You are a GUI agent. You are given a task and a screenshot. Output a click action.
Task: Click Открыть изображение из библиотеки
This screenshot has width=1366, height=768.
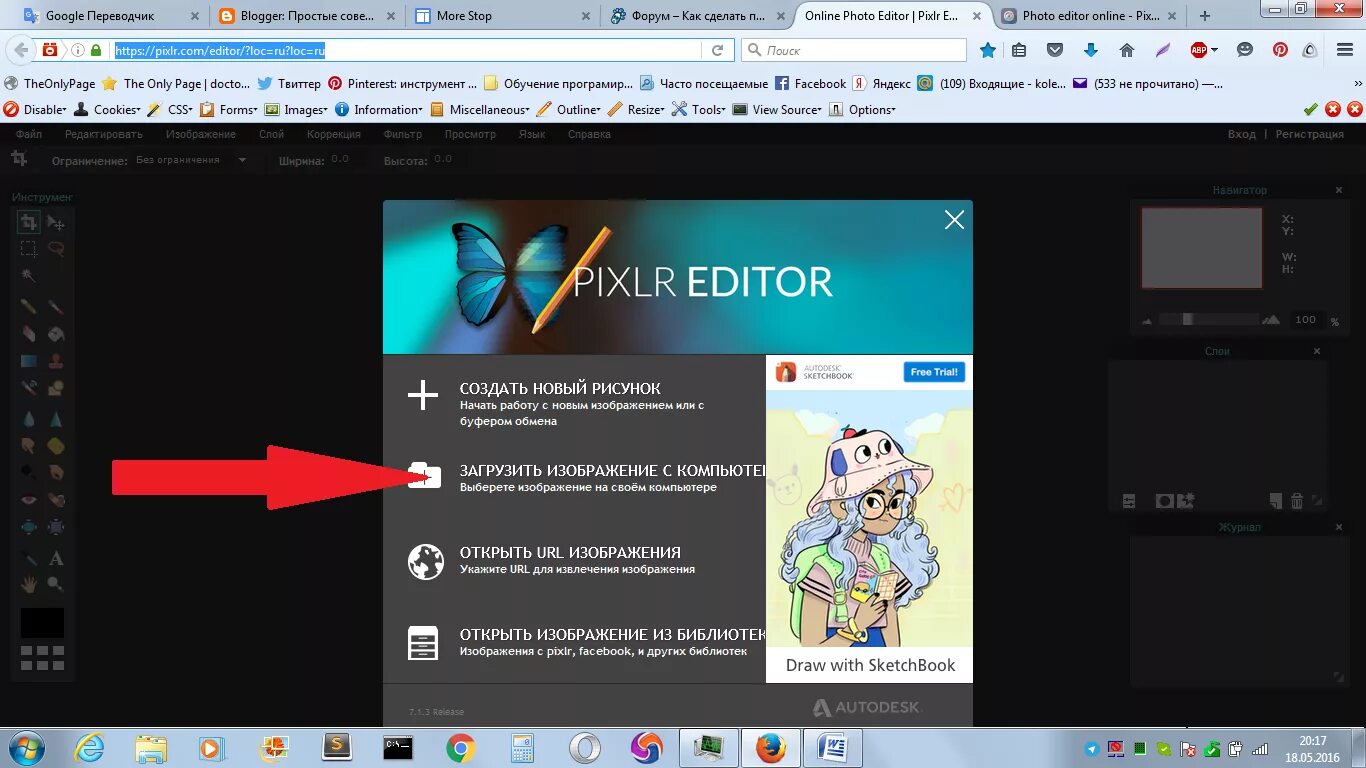pyautogui.click(x=613, y=634)
